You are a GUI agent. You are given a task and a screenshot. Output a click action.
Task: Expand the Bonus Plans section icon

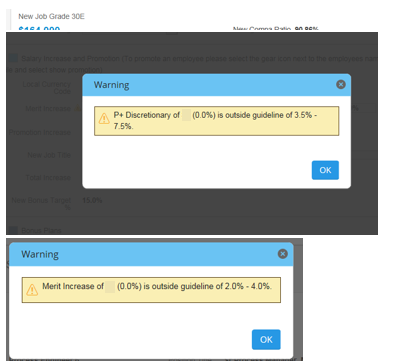click(13, 230)
